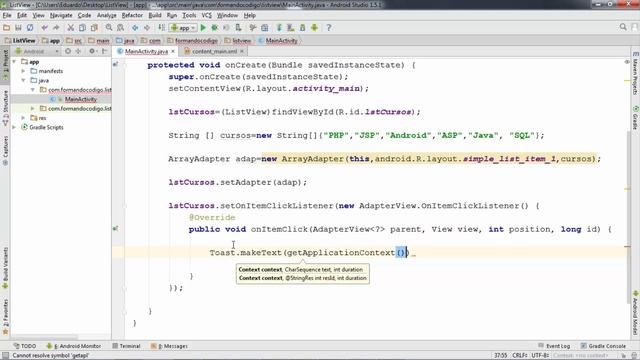Click the Open folder toolbar icon

coord(7,28)
